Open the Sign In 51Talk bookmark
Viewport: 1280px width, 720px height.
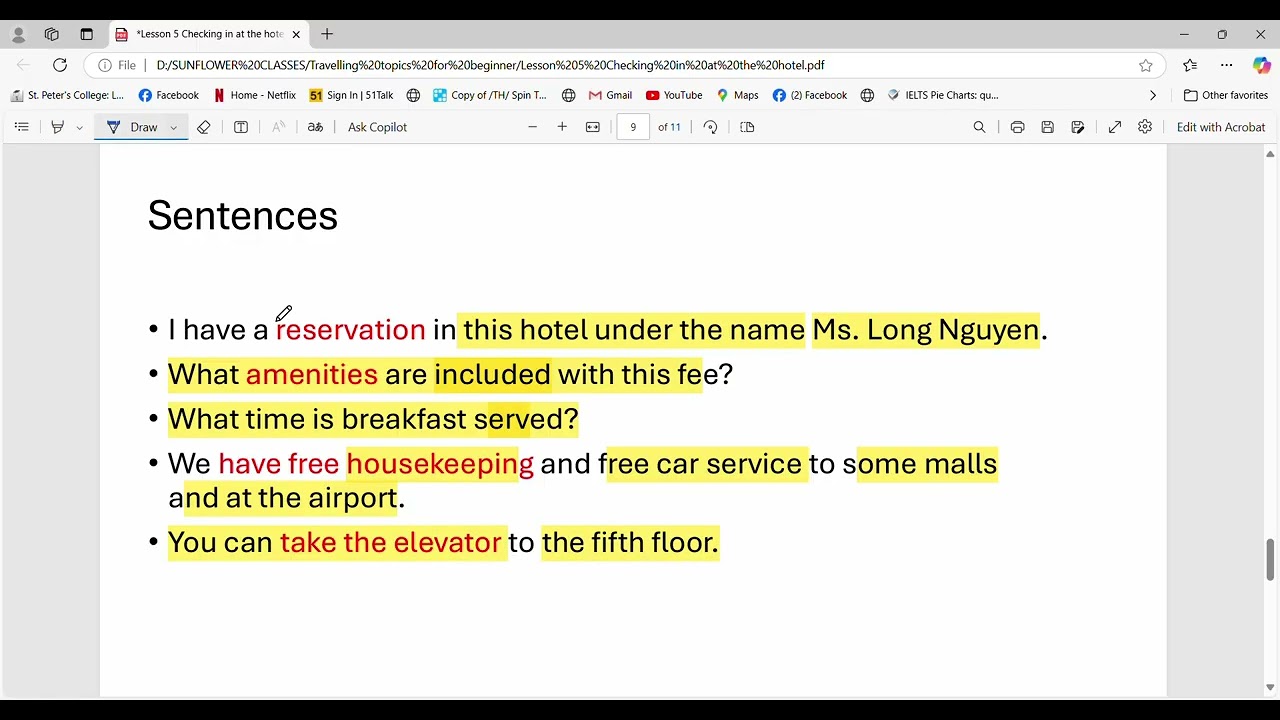[351, 95]
